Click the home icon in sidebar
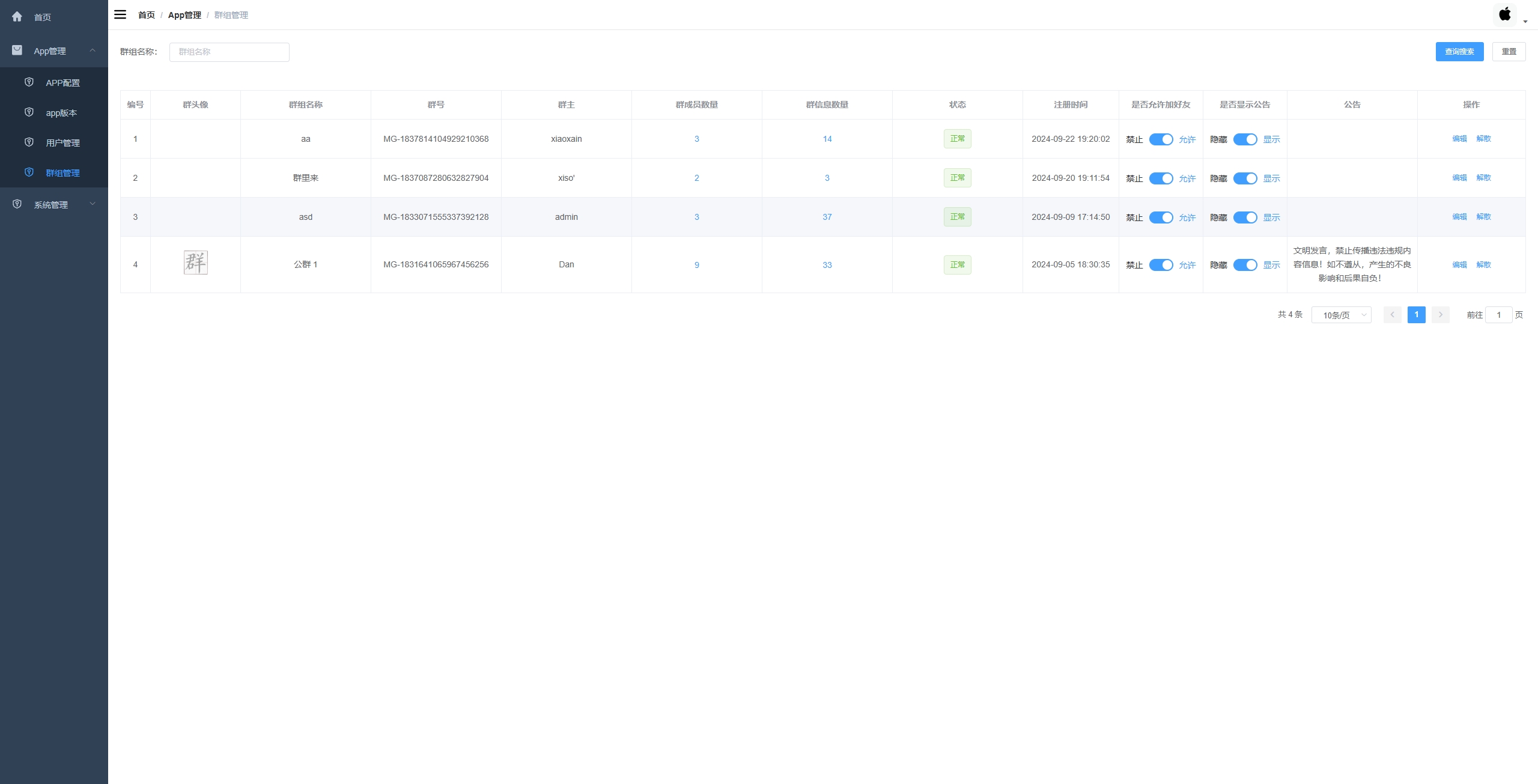 [x=17, y=17]
